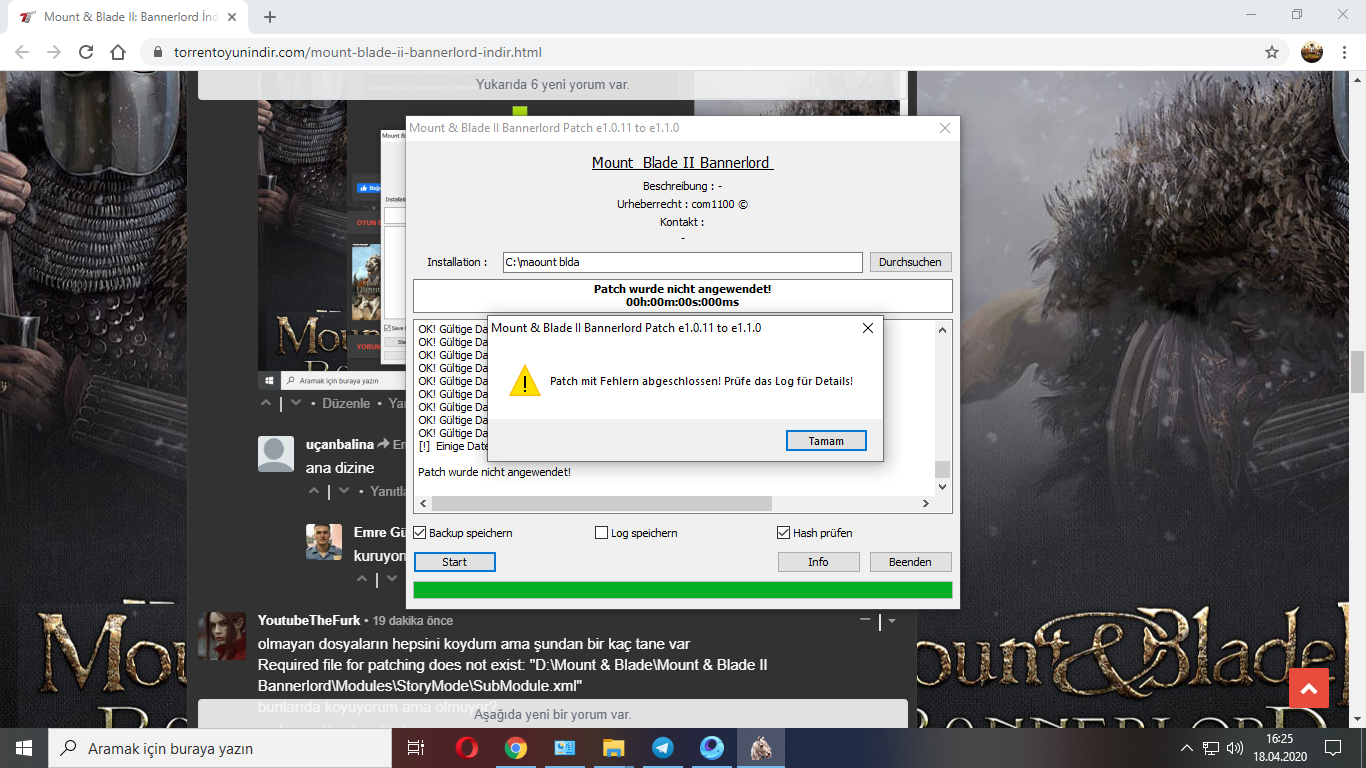Click the red scroll-to-top arrow button
The height and width of the screenshot is (768, 1366).
[x=1309, y=688]
